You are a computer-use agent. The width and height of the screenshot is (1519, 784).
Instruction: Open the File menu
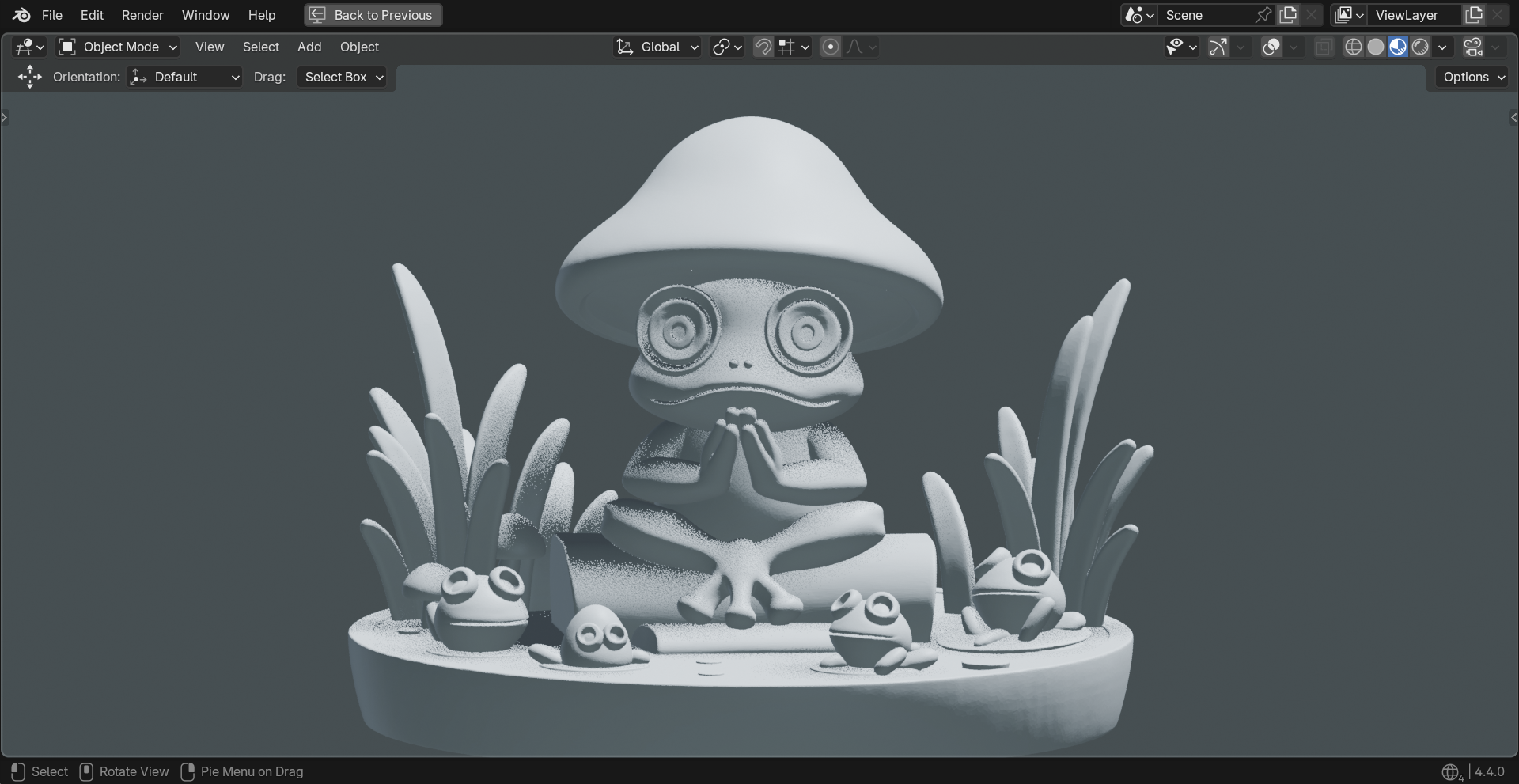click(x=51, y=15)
